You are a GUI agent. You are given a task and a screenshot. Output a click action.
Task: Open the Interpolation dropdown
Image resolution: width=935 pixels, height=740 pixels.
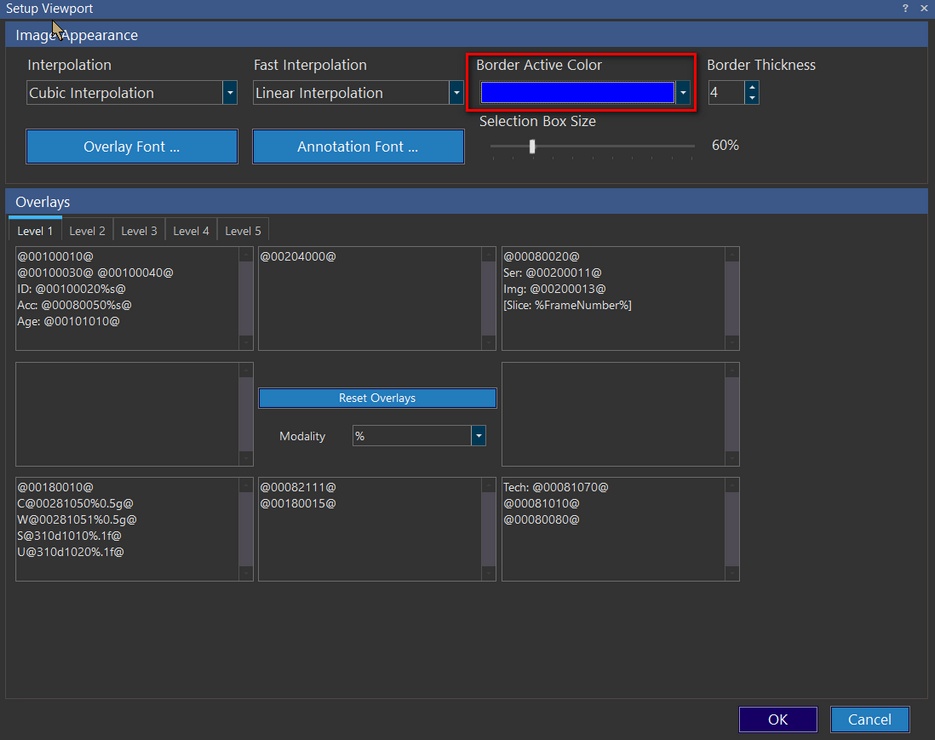click(x=230, y=93)
